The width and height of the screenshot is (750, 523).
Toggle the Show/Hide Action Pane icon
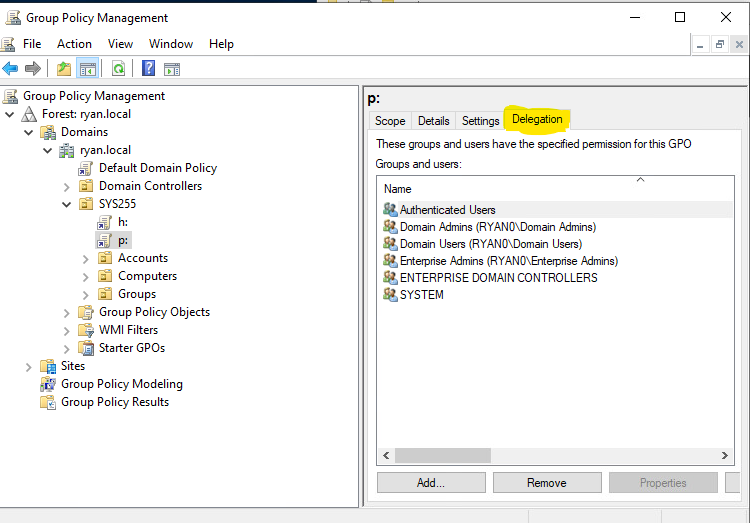[172, 69]
